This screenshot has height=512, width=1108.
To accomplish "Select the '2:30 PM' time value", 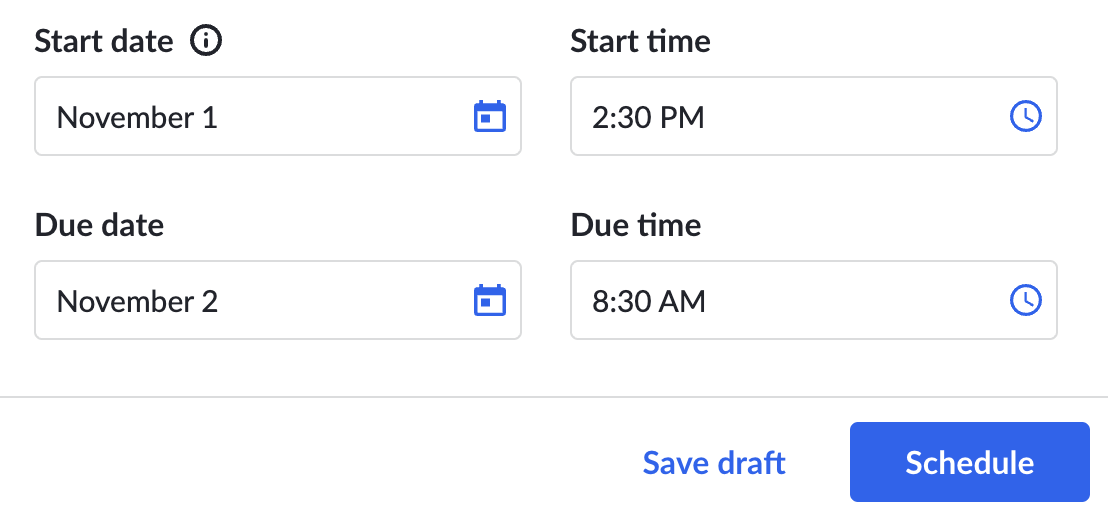I will tap(648, 117).
